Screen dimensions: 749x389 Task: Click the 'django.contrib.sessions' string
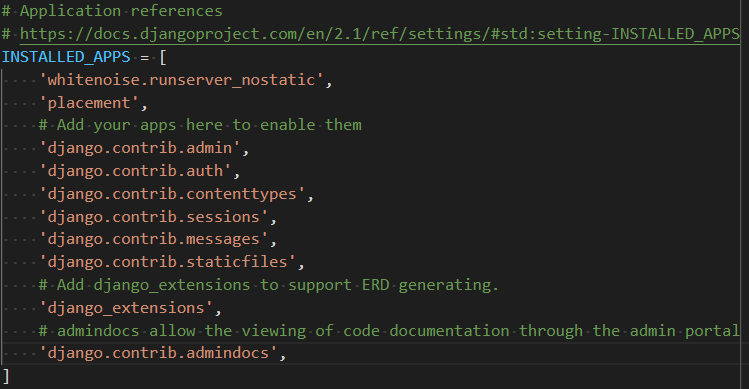(x=153, y=216)
